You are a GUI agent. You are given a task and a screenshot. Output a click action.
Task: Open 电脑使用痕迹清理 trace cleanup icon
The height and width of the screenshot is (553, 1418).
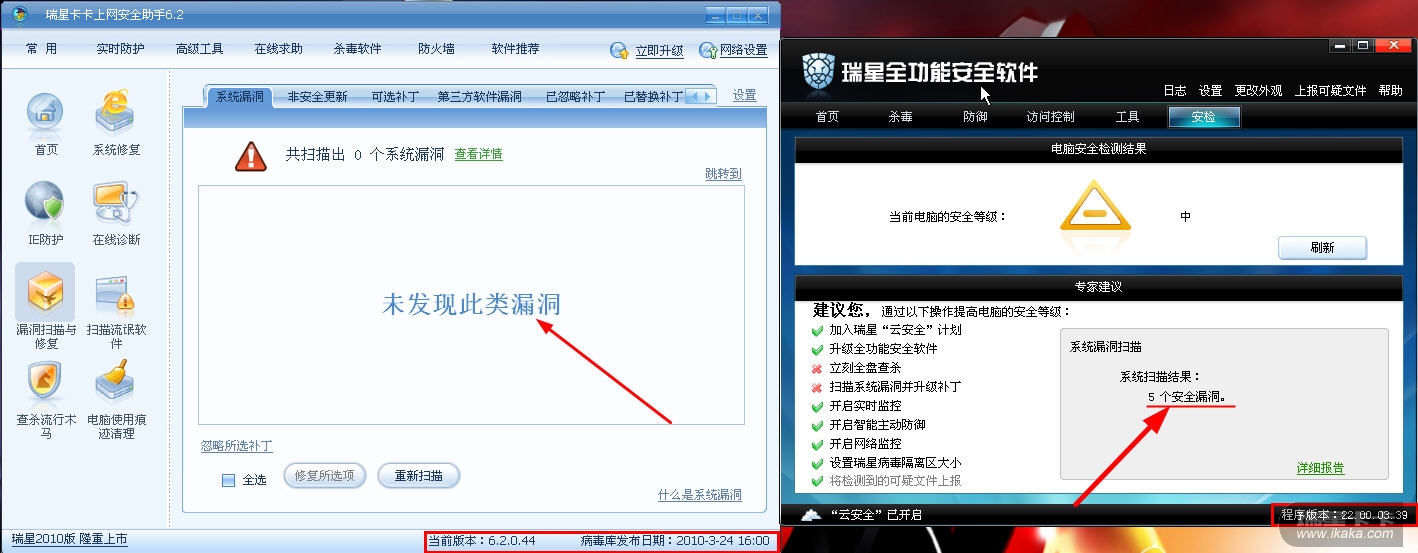tap(116, 381)
